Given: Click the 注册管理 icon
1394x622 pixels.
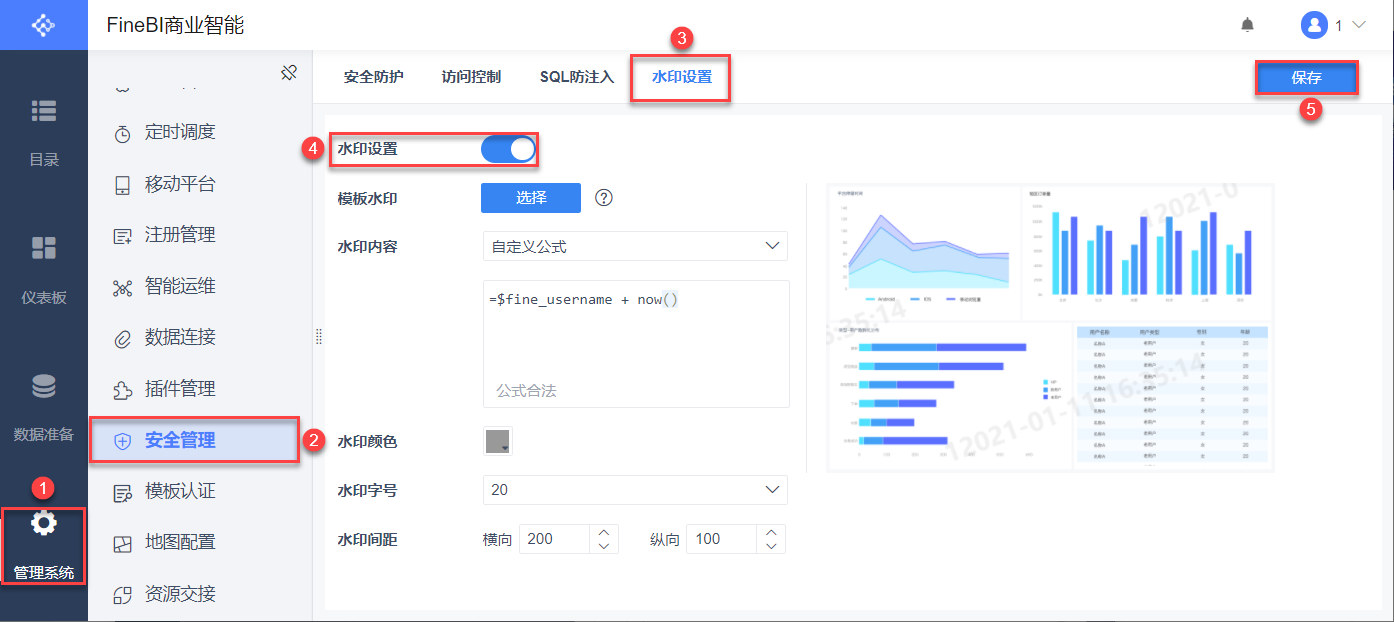Looking at the screenshot, I should coord(123,236).
